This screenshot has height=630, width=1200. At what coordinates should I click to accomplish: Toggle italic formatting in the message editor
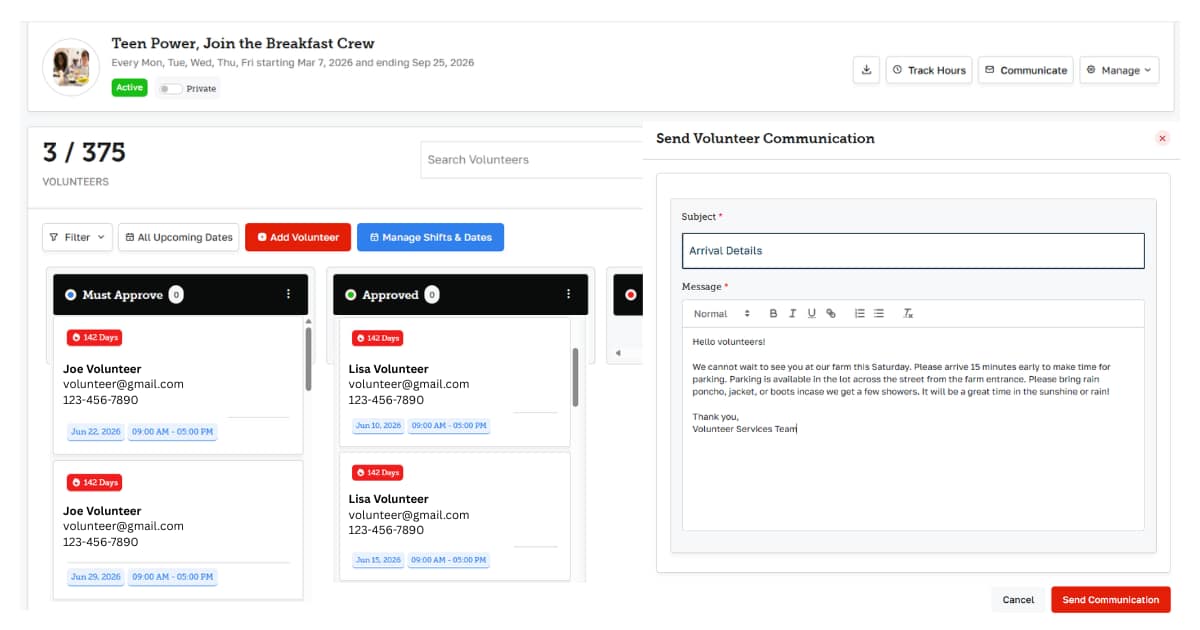pyautogui.click(x=792, y=313)
